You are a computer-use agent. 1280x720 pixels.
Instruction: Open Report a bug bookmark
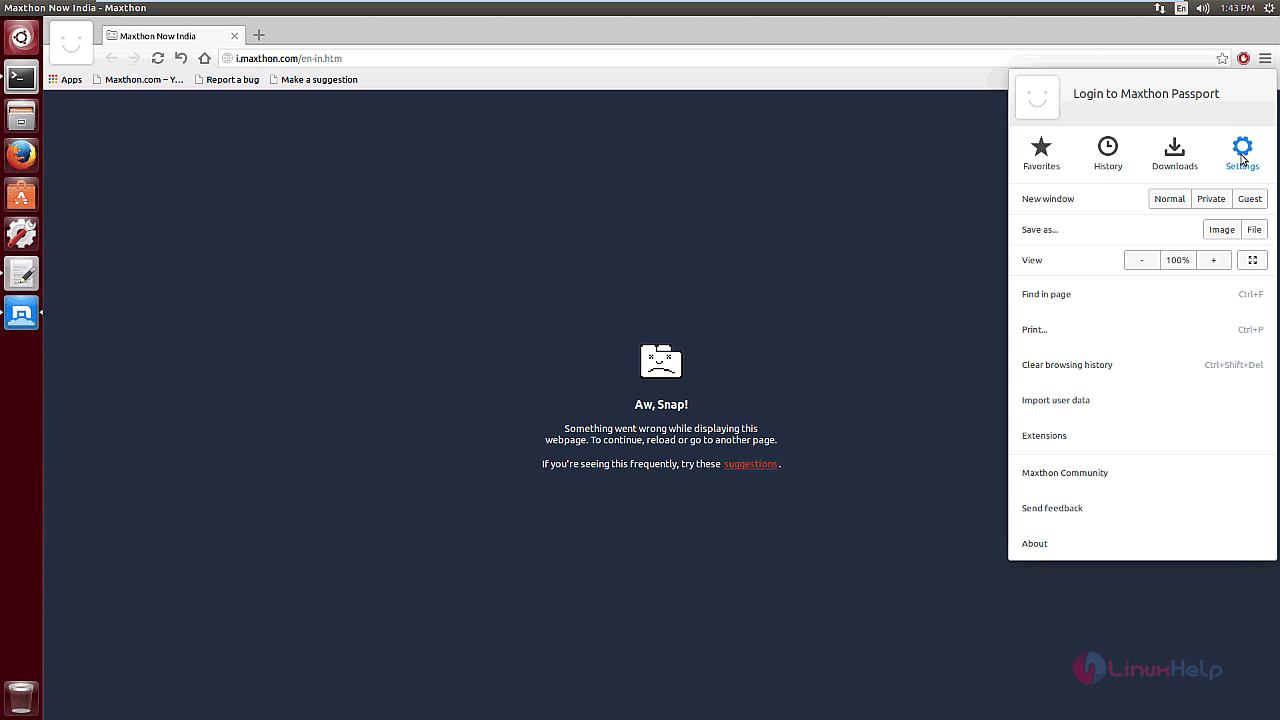point(226,79)
